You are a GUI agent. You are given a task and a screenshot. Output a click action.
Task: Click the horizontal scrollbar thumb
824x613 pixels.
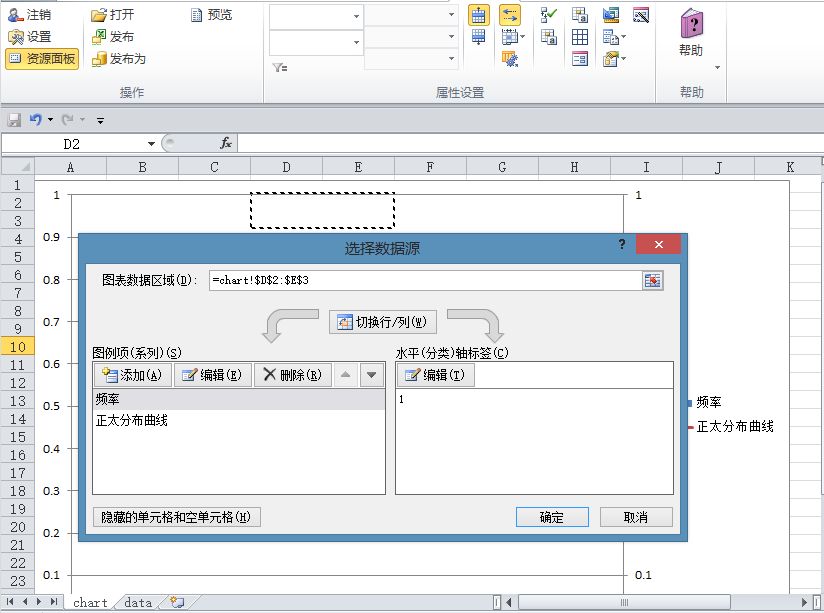pos(624,602)
